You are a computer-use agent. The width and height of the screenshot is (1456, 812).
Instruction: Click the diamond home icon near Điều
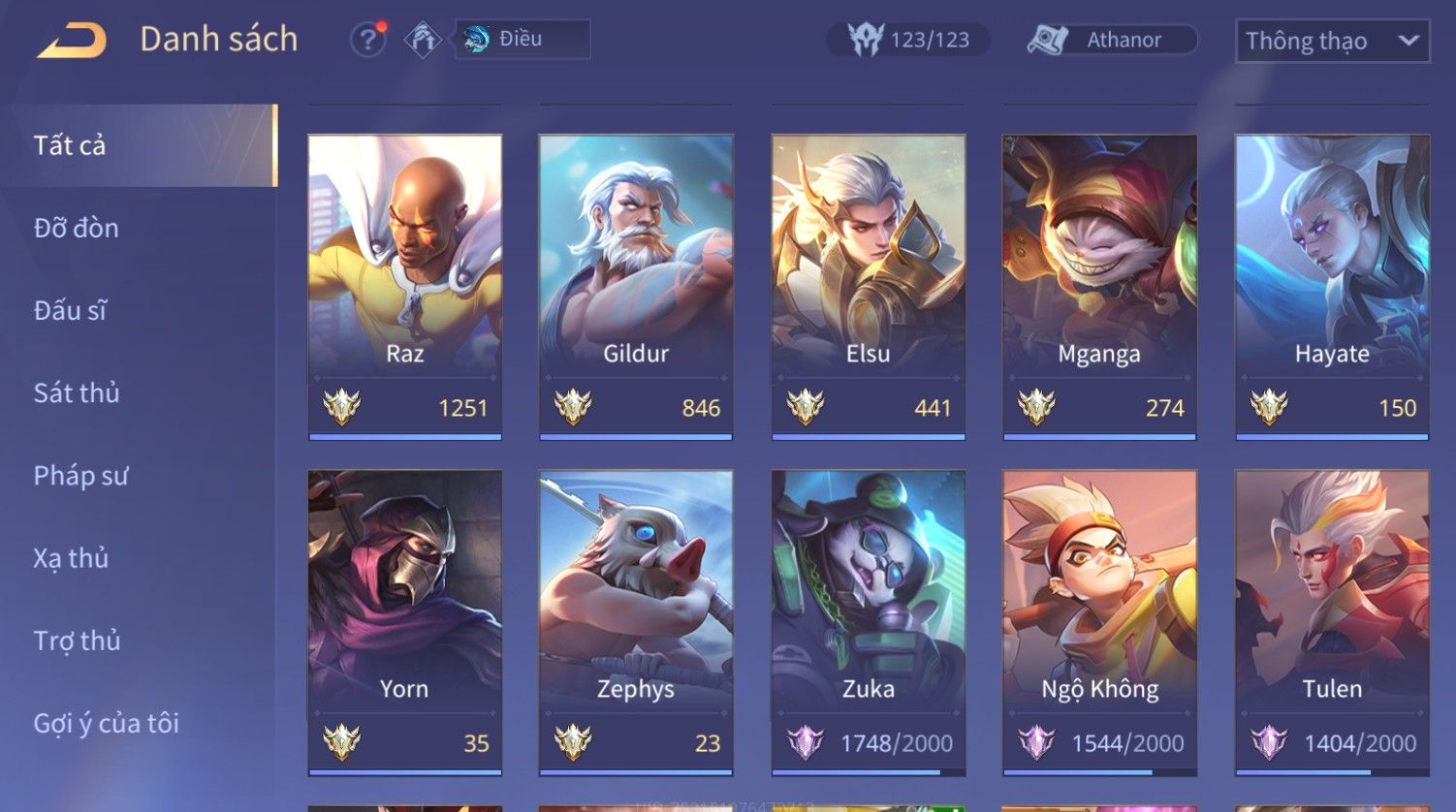tap(423, 40)
